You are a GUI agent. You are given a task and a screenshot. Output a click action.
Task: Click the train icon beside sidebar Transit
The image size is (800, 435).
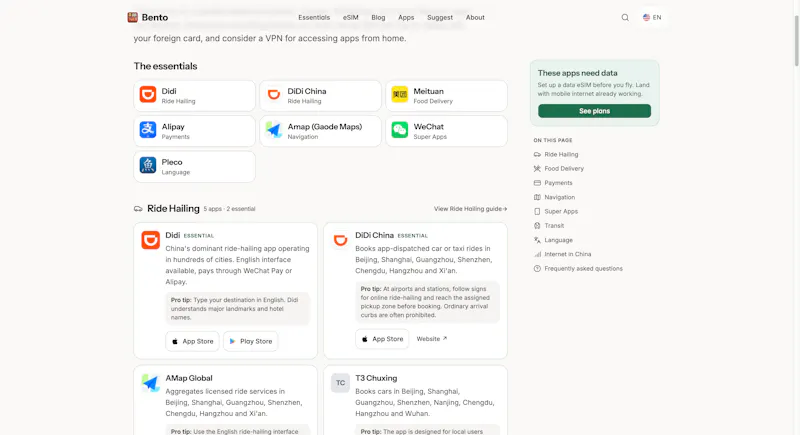(x=537, y=226)
